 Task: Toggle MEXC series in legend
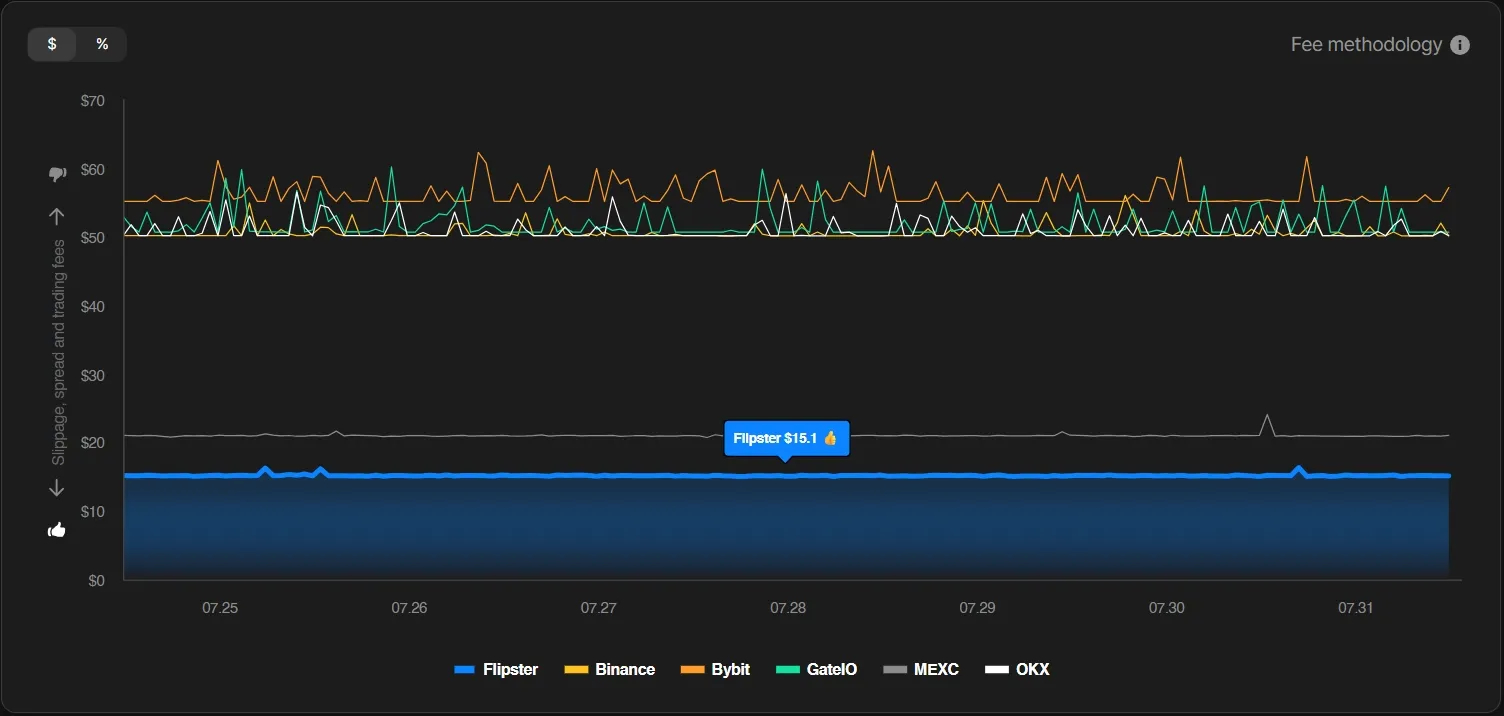[921, 670]
